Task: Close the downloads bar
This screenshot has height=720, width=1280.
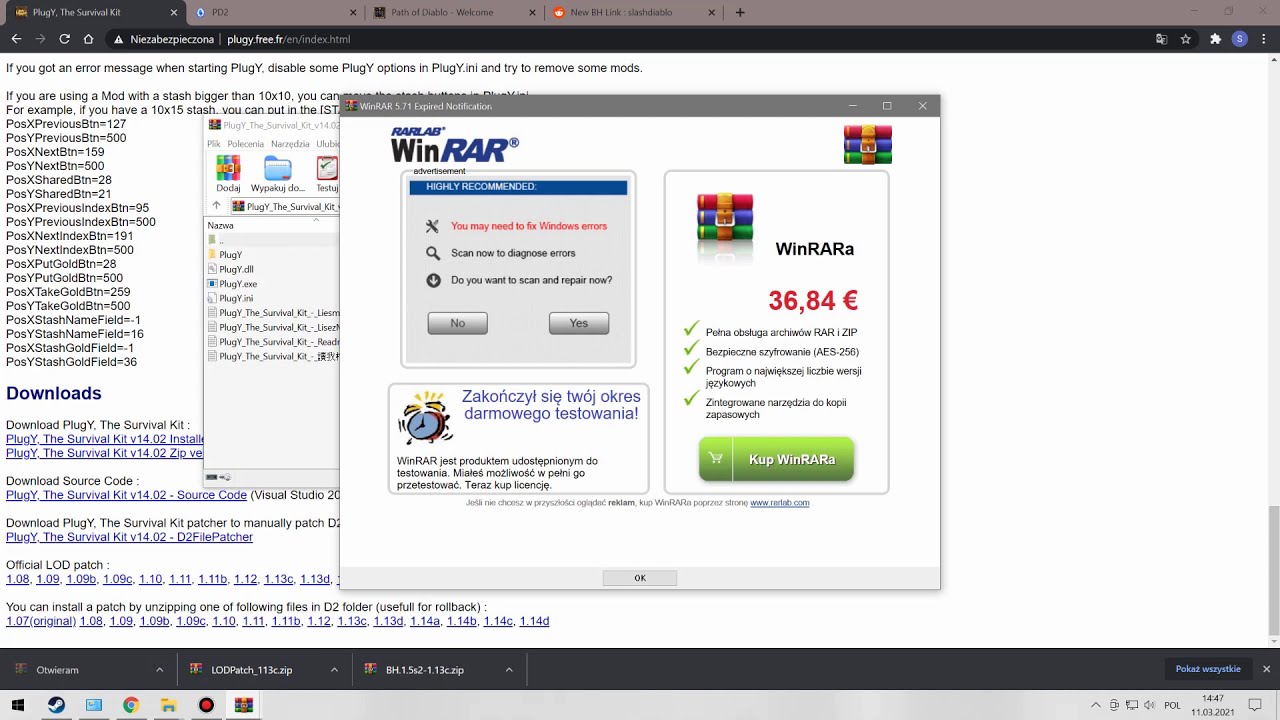Action: coord(1266,669)
